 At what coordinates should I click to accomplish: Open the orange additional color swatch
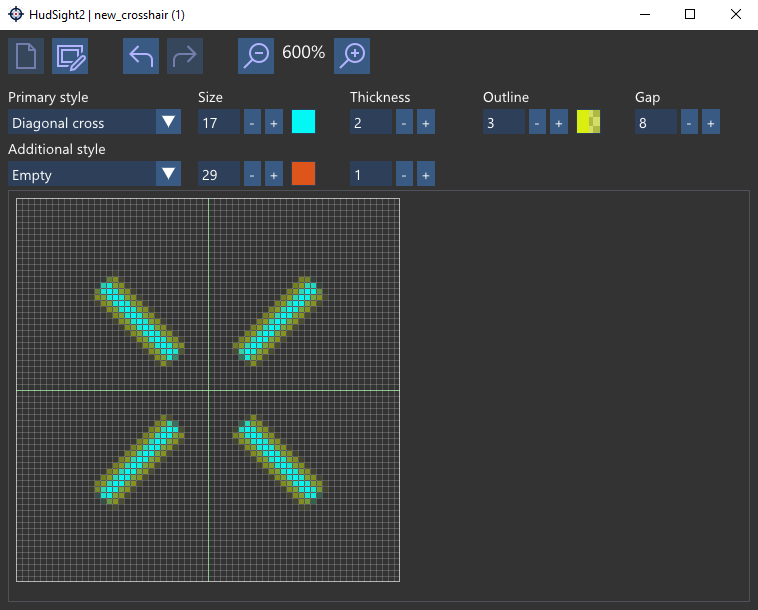(303, 174)
